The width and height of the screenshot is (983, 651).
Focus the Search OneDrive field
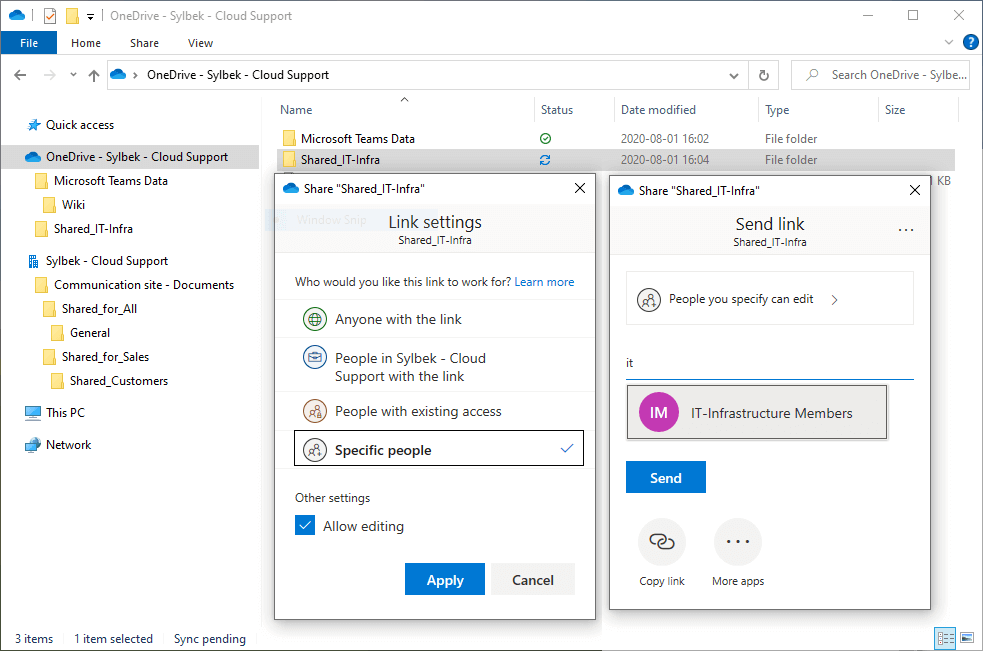[880, 75]
